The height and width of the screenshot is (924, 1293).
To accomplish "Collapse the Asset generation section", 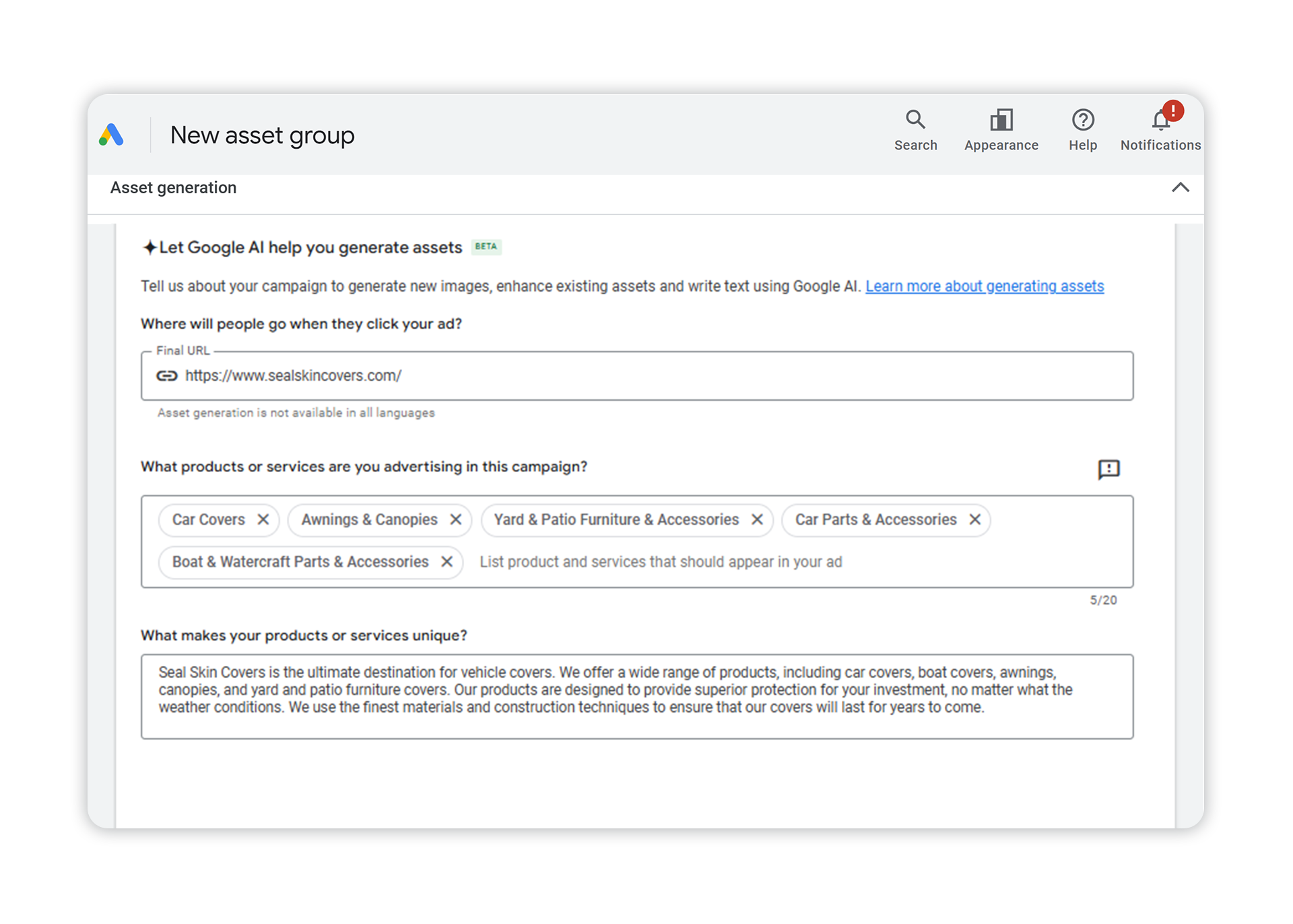I will [x=1181, y=187].
